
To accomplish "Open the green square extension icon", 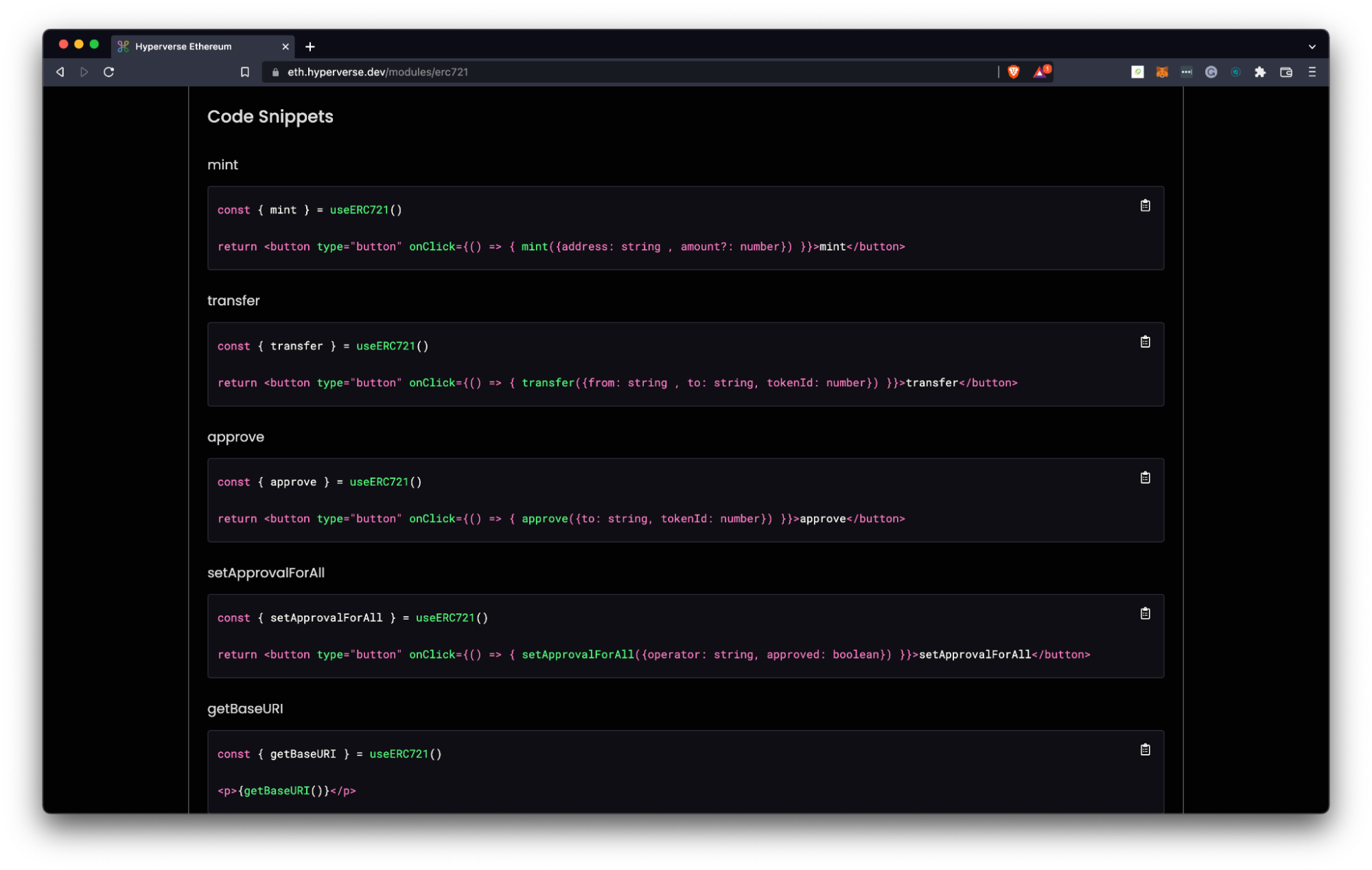I will [1137, 72].
